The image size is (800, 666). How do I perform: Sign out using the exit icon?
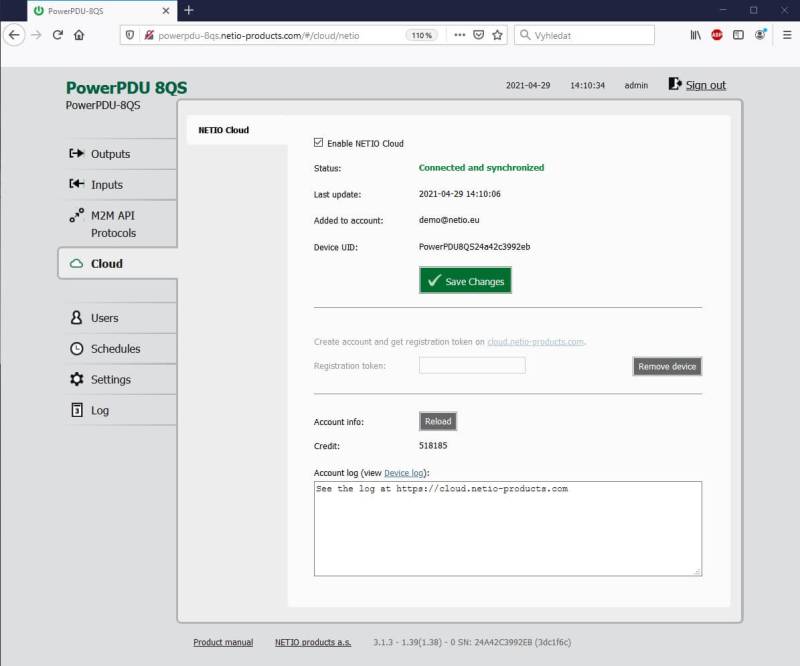(675, 85)
